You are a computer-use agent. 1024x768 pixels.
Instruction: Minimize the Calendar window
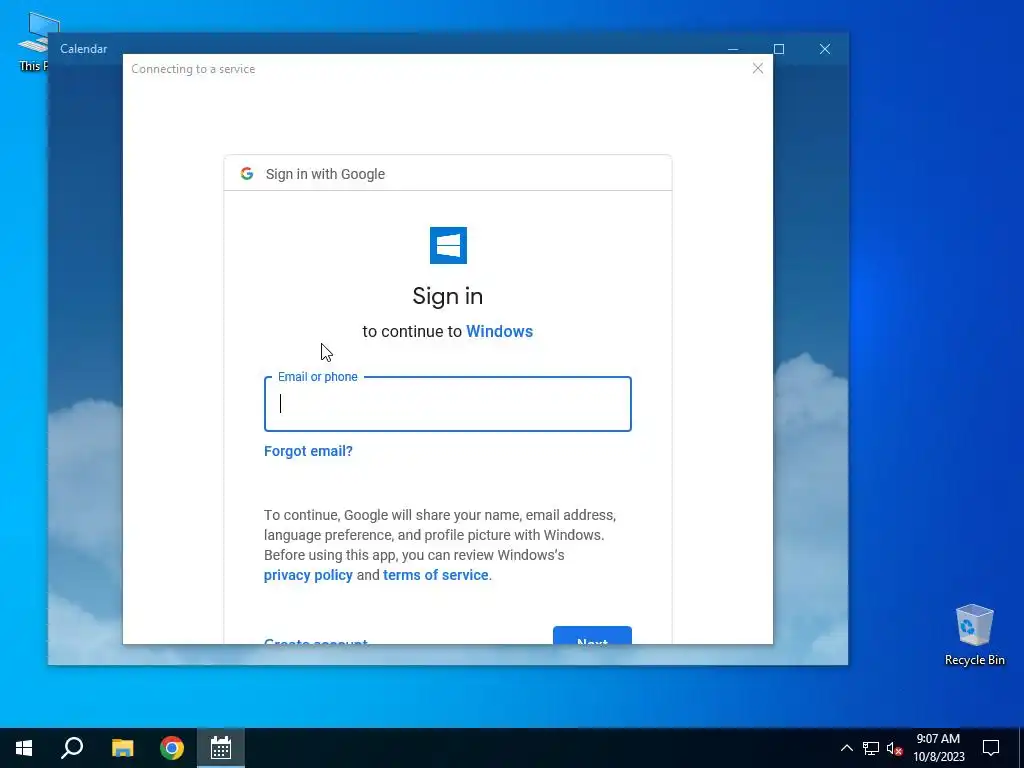click(x=733, y=49)
